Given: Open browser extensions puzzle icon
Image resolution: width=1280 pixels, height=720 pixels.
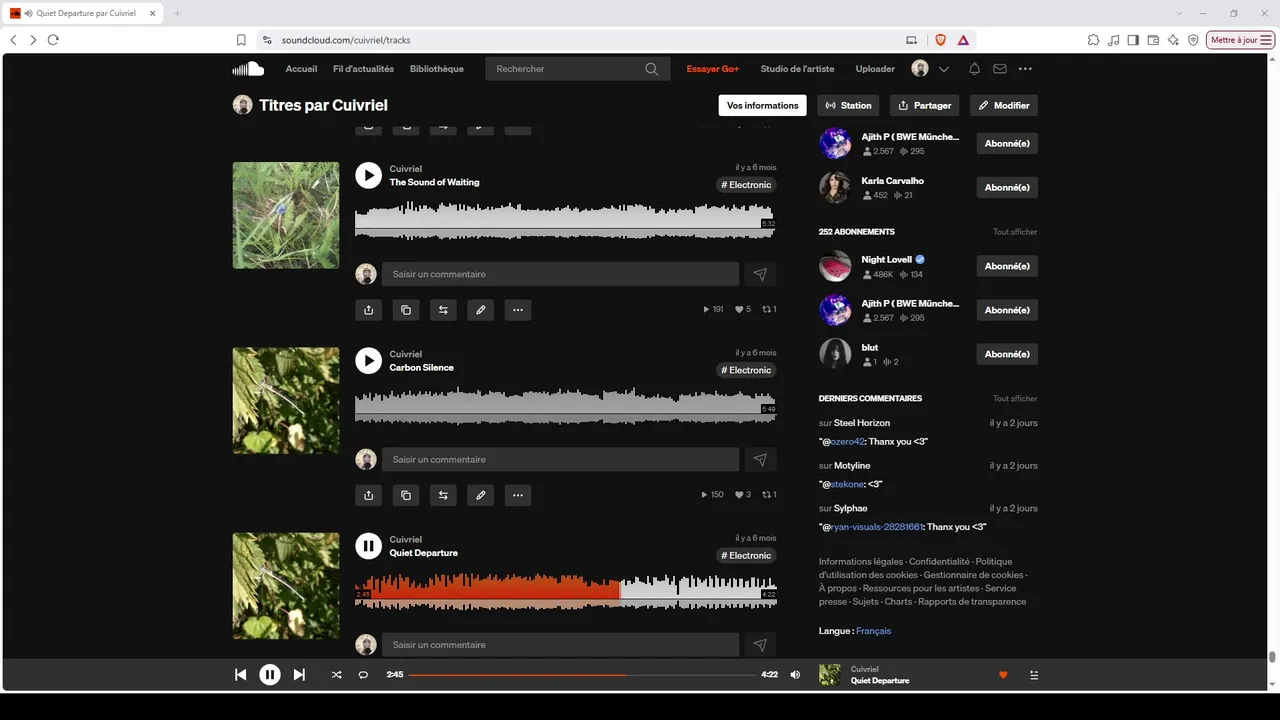Looking at the screenshot, I should (1094, 40).
